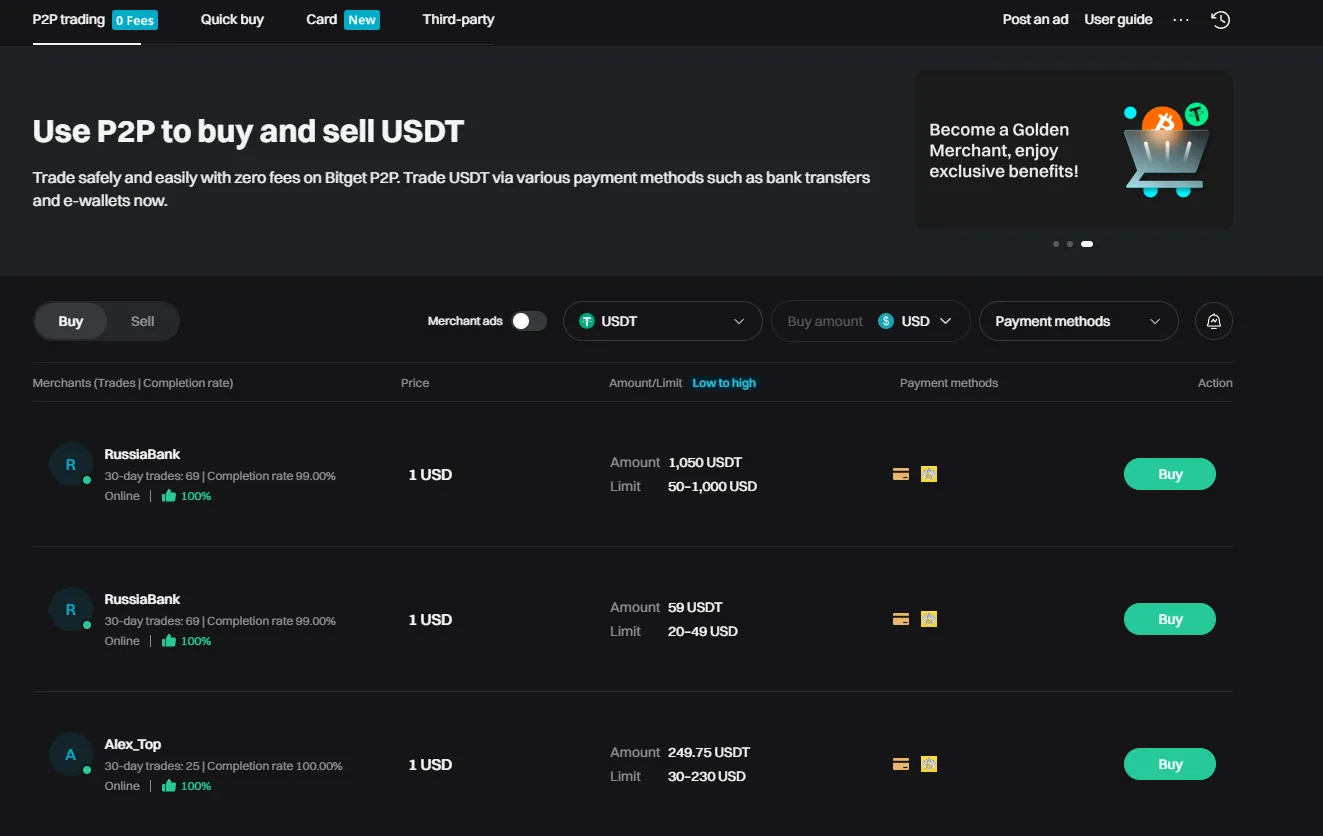Click the second payment icon in Alex_Top's row
Viewport: 1323px width, 836px height.
(x=929, y=764)
